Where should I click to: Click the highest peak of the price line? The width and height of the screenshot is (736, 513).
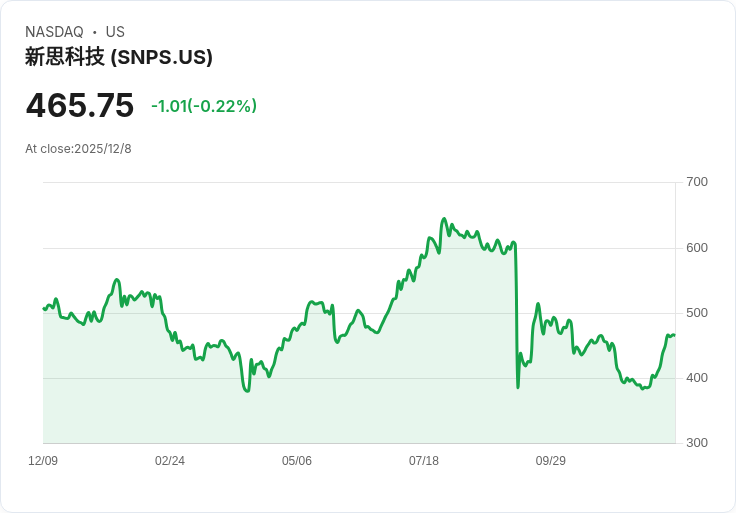444,219
